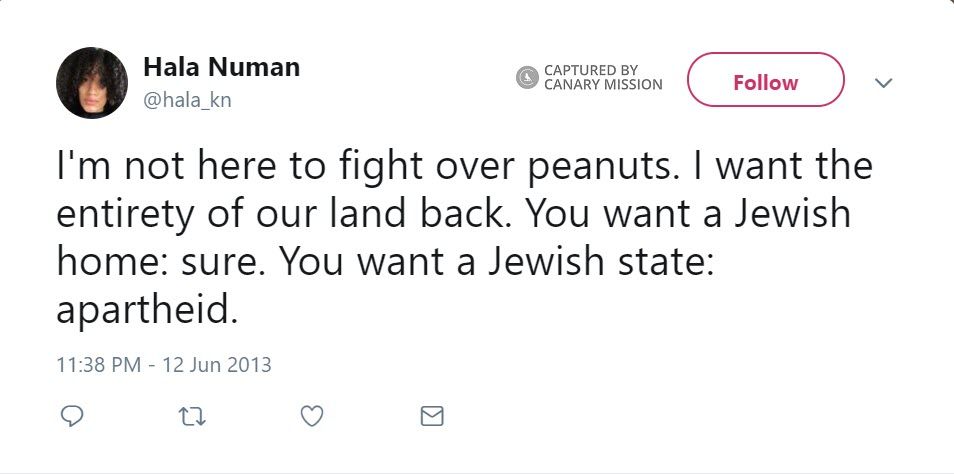The image size is (954, 474).
Task: Open the profile picture next to Hala Numan
Action: click(92, 83)
